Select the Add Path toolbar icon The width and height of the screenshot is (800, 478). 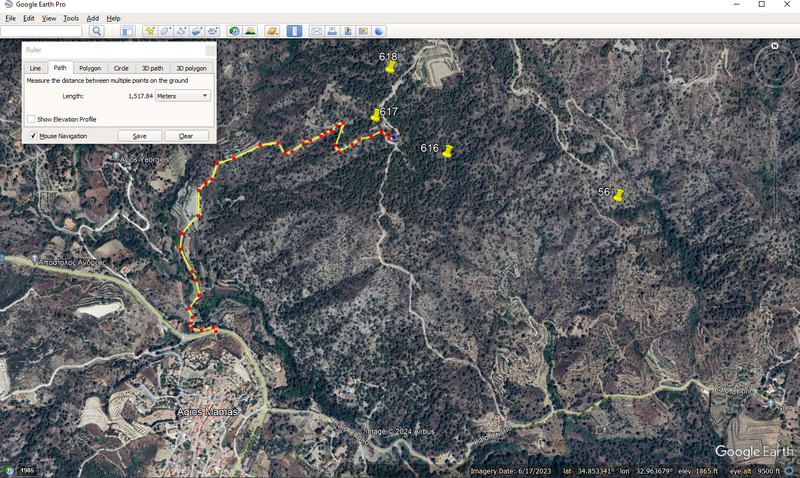point(182,31)
